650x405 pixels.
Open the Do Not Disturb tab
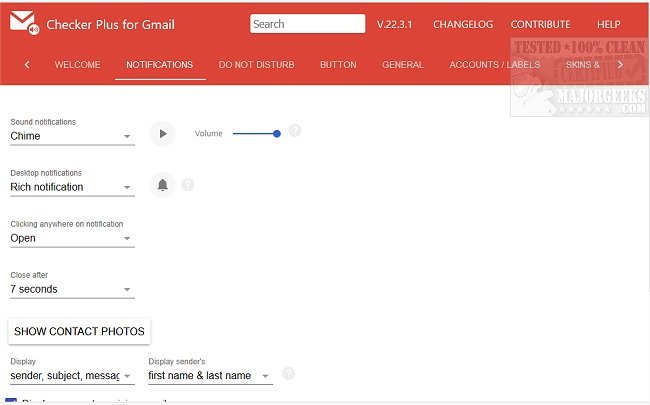coord(256,65)
